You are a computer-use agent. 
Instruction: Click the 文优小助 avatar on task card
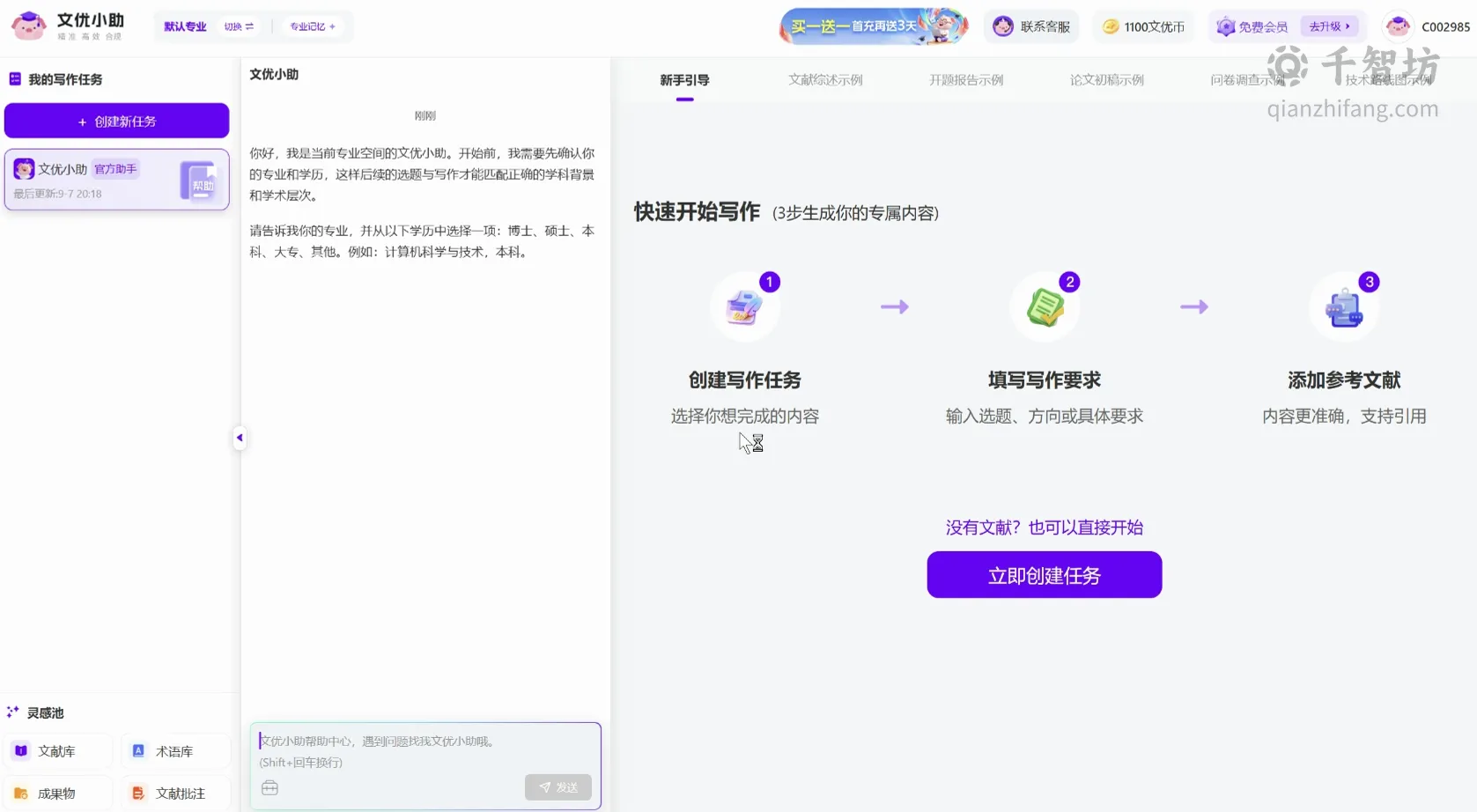point(24,169)
